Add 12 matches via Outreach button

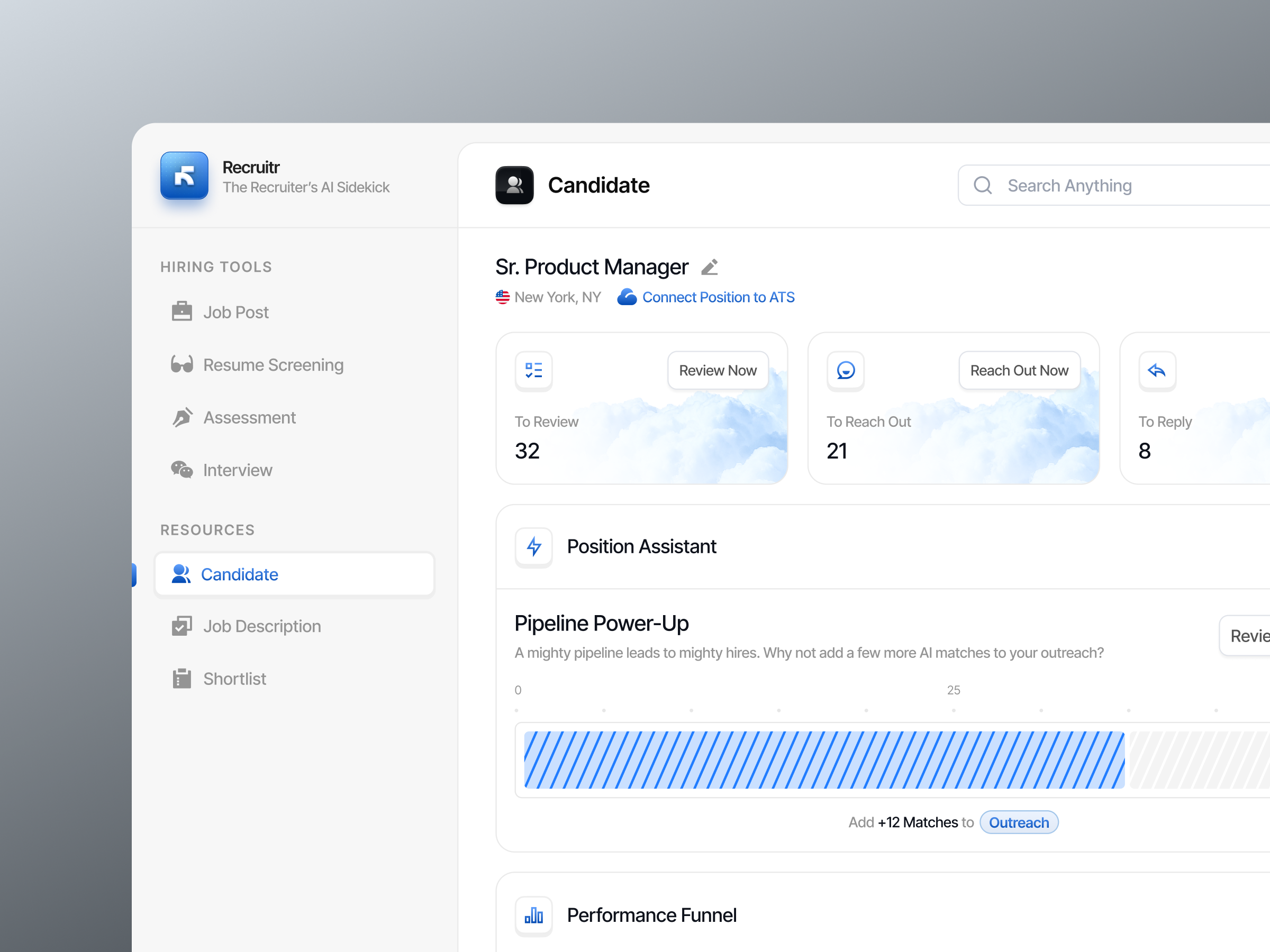1019,822
